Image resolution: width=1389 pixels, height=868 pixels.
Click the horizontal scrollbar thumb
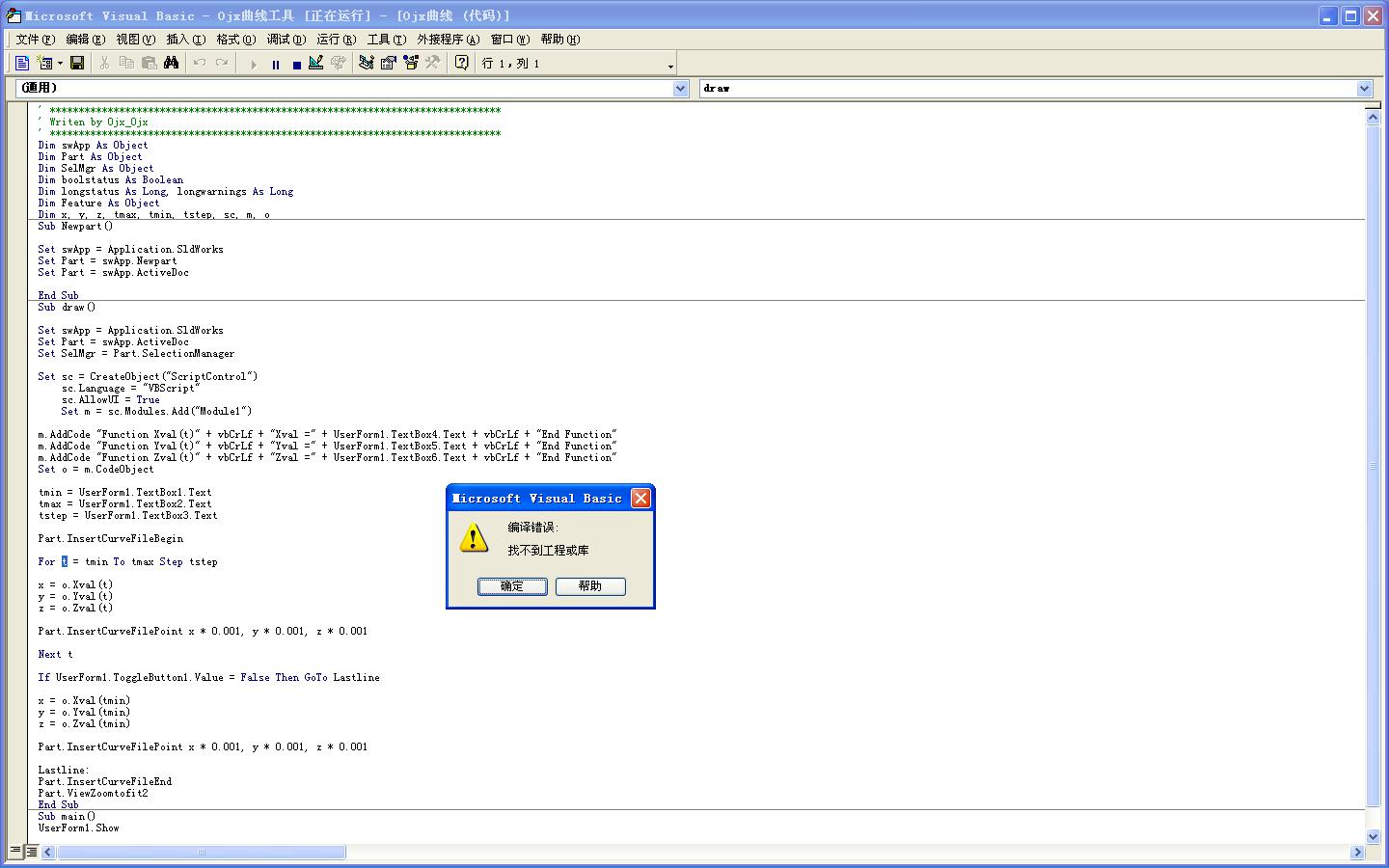point(201,853)
